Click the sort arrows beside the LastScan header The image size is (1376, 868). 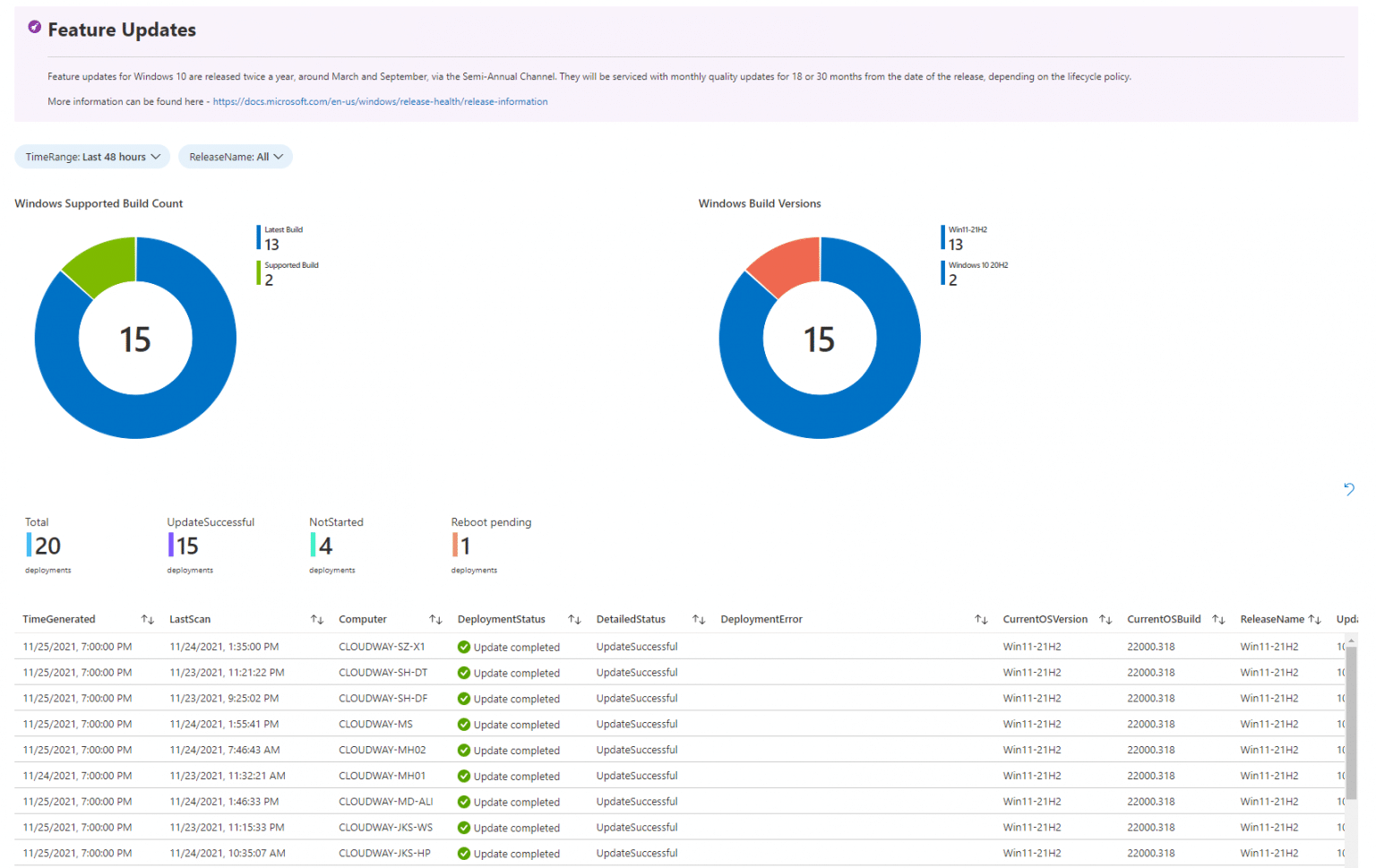[317, 619]
